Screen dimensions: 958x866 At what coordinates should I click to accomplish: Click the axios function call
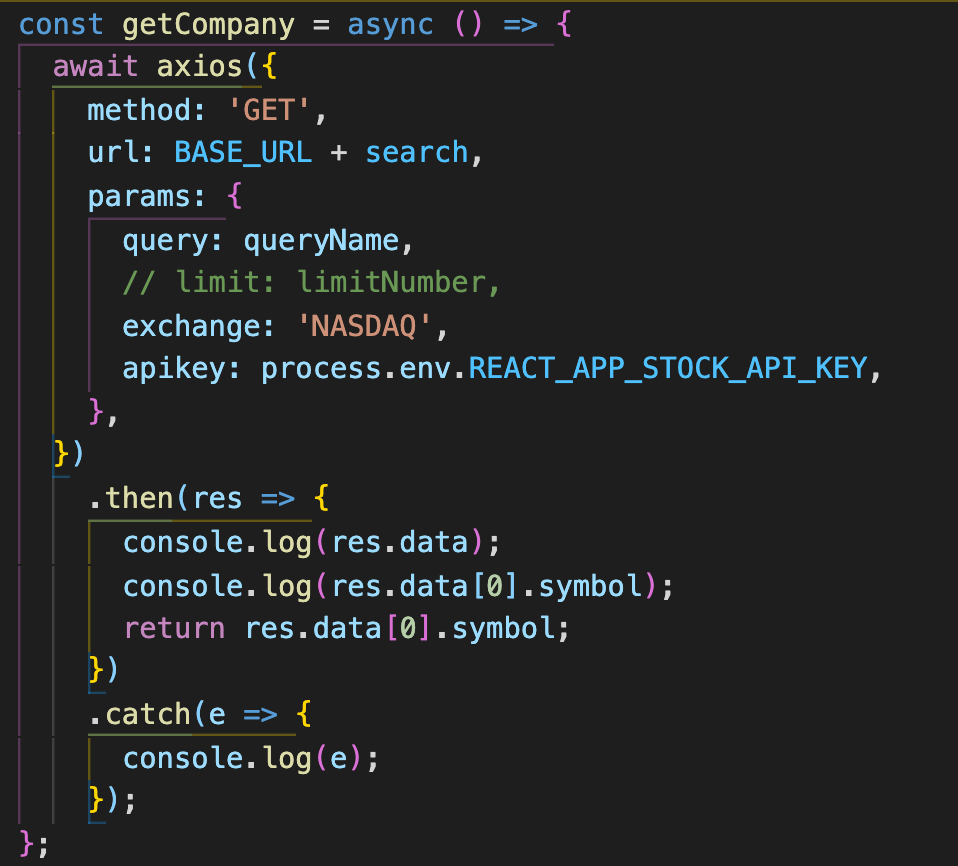click(201, 66)
